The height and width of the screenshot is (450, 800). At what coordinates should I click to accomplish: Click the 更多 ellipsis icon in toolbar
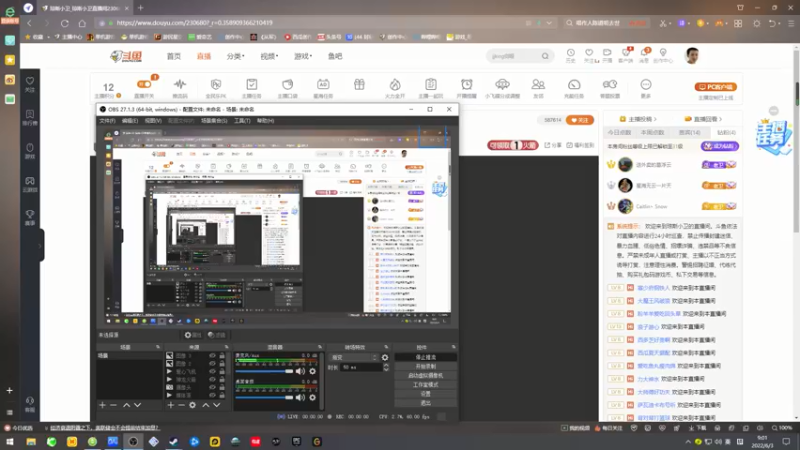point(646,84)
